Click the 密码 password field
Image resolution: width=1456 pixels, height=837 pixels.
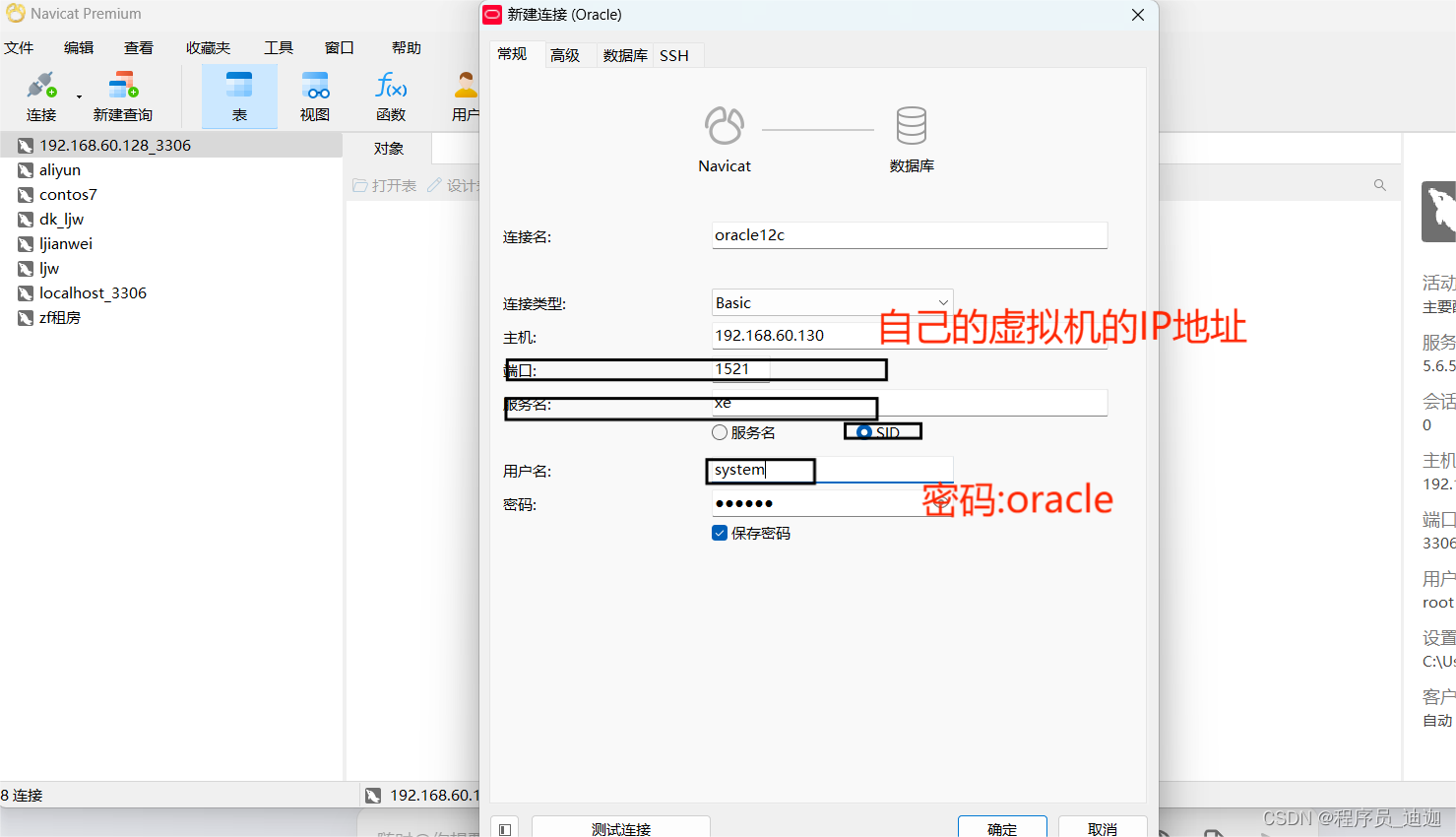click(x=832, y=503)
